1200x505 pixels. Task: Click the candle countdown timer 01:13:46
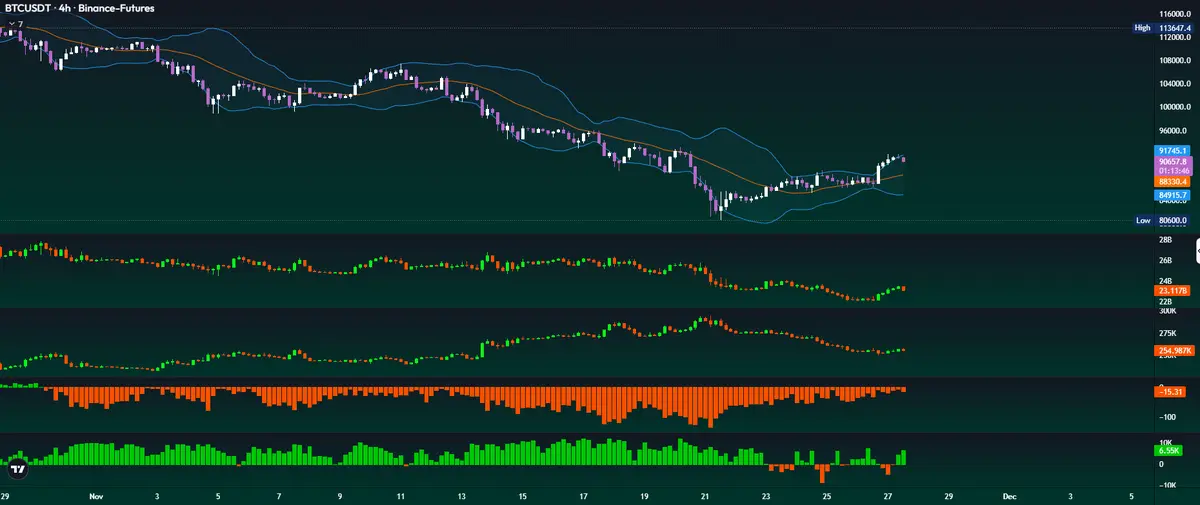coord(1171,171)
